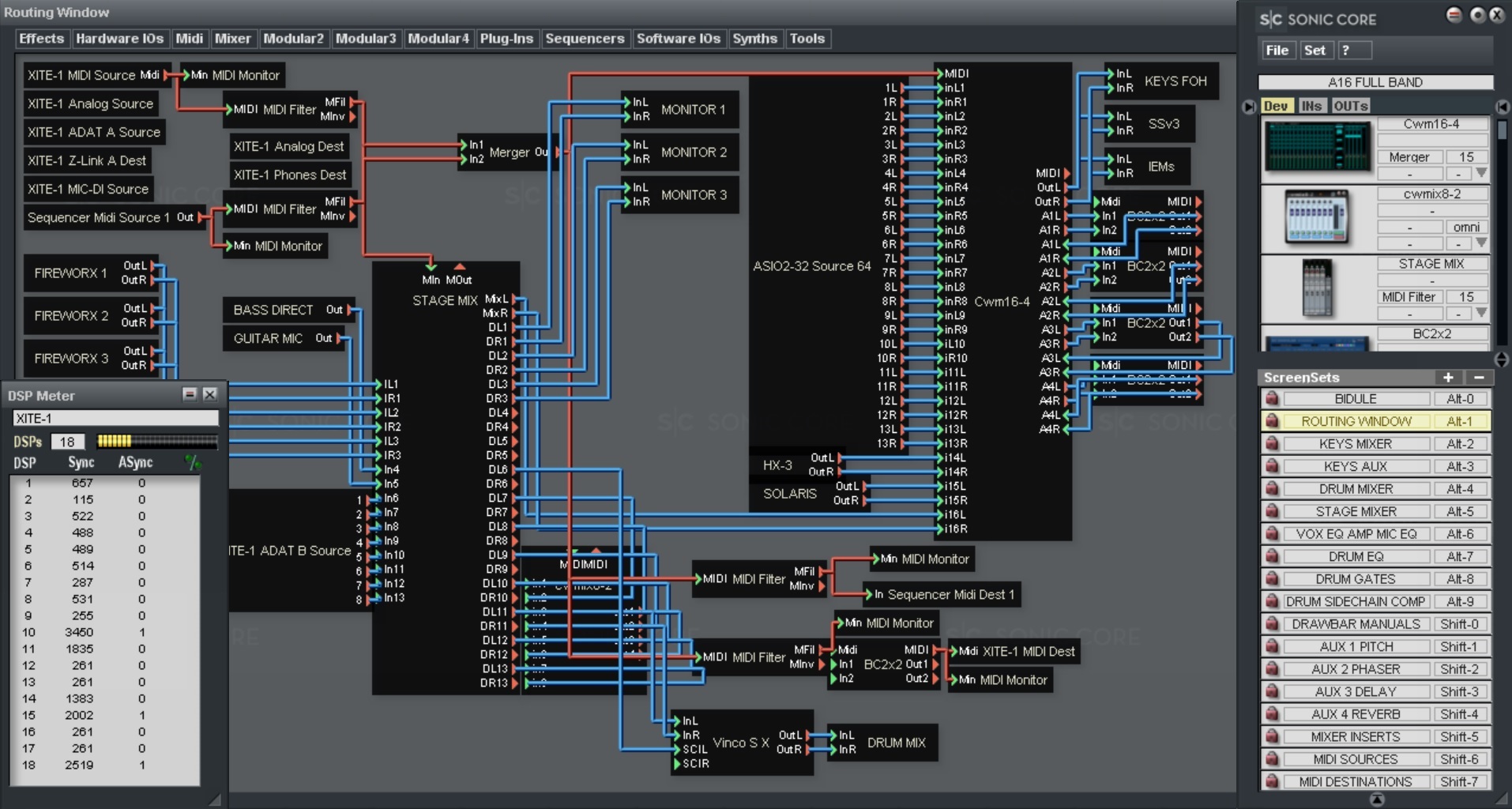The image size is (1512, 809).
Task: Open the File menu in Sonic Core panel
Action: coord(1277,51)
